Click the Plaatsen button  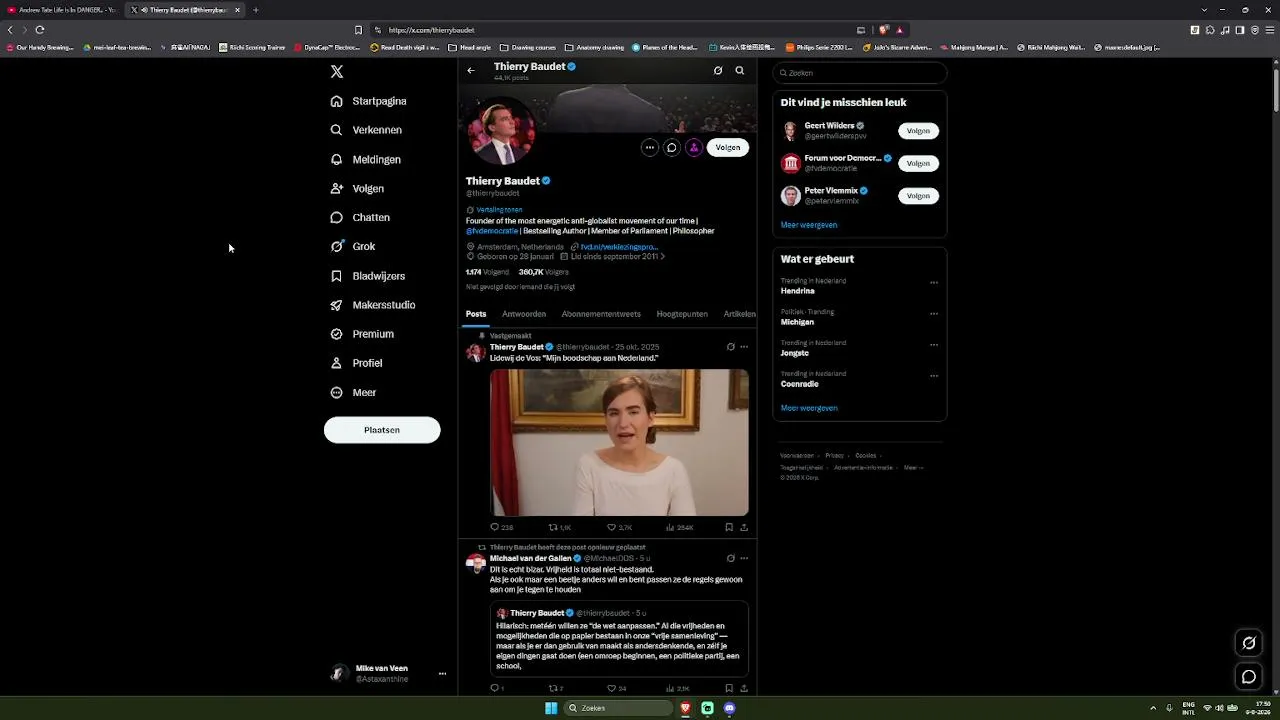coord(382,430)
